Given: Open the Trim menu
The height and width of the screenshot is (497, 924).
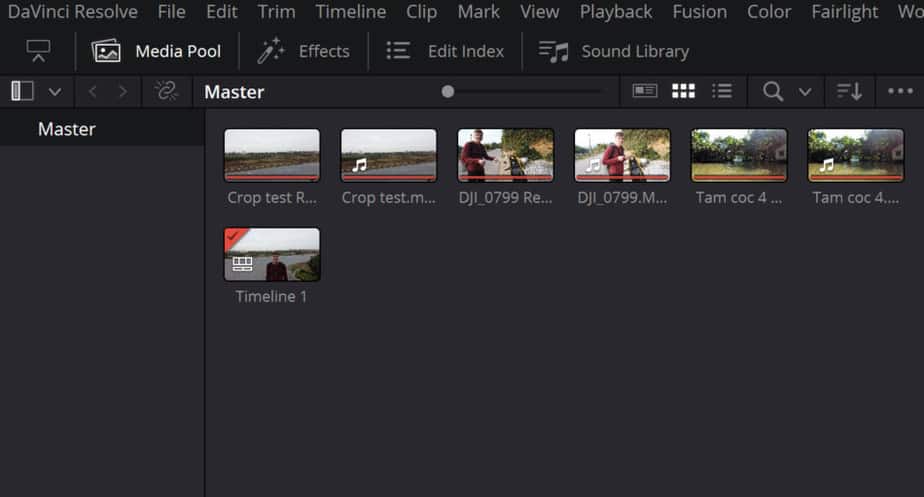Looking at the screenshot, I should (276, 12).
